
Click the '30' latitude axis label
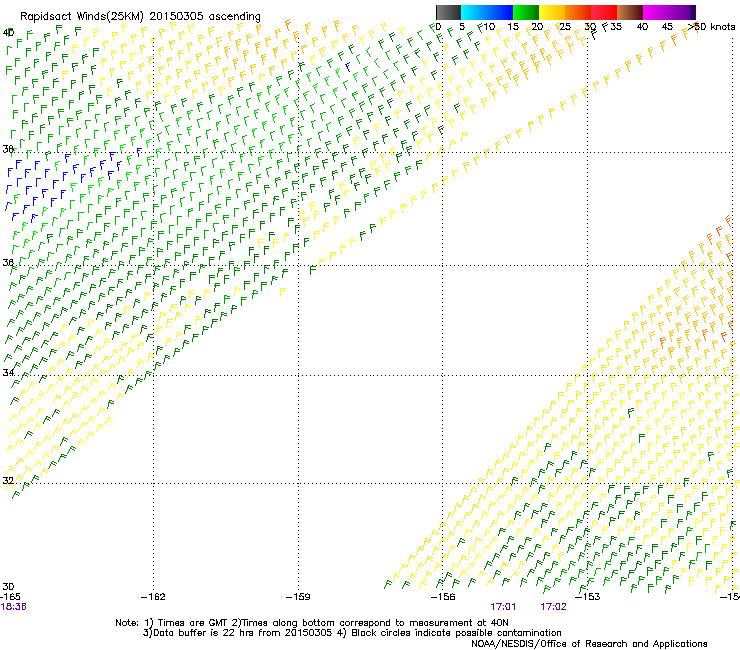(x=8, y=586)
